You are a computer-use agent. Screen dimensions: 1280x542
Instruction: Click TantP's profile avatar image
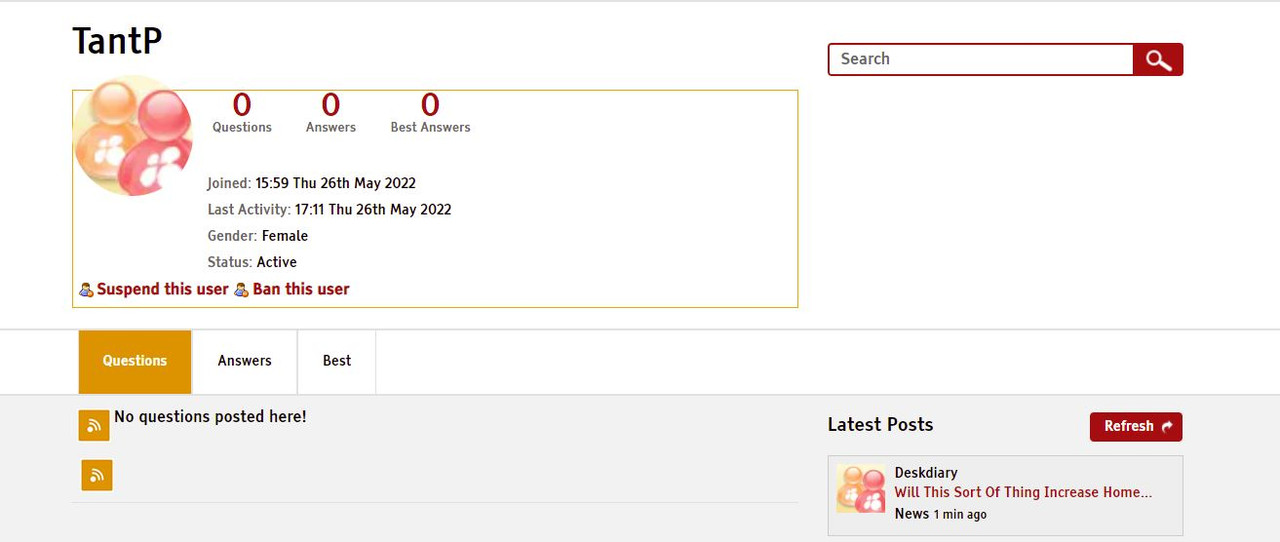point(133,135)
